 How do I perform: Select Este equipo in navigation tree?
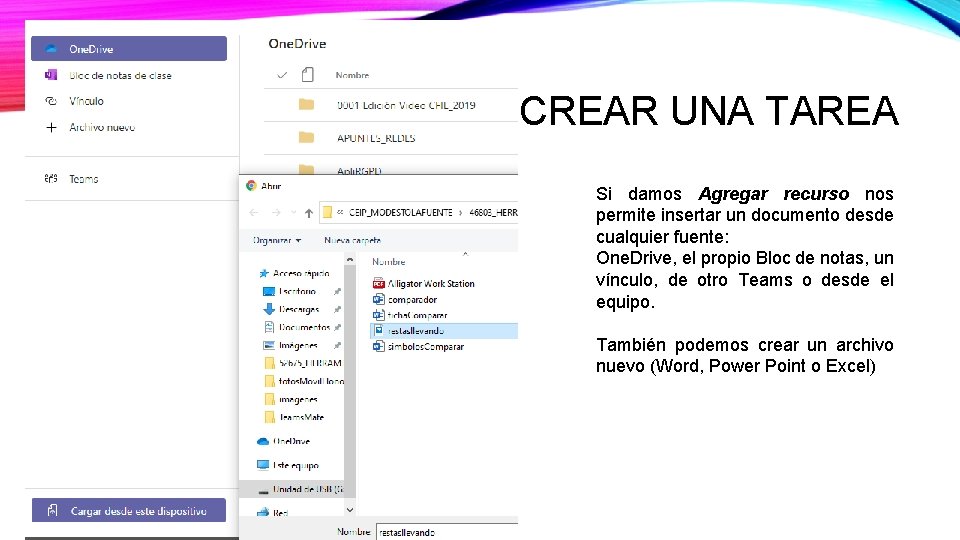pyautogui.click(x=296, y=465)
